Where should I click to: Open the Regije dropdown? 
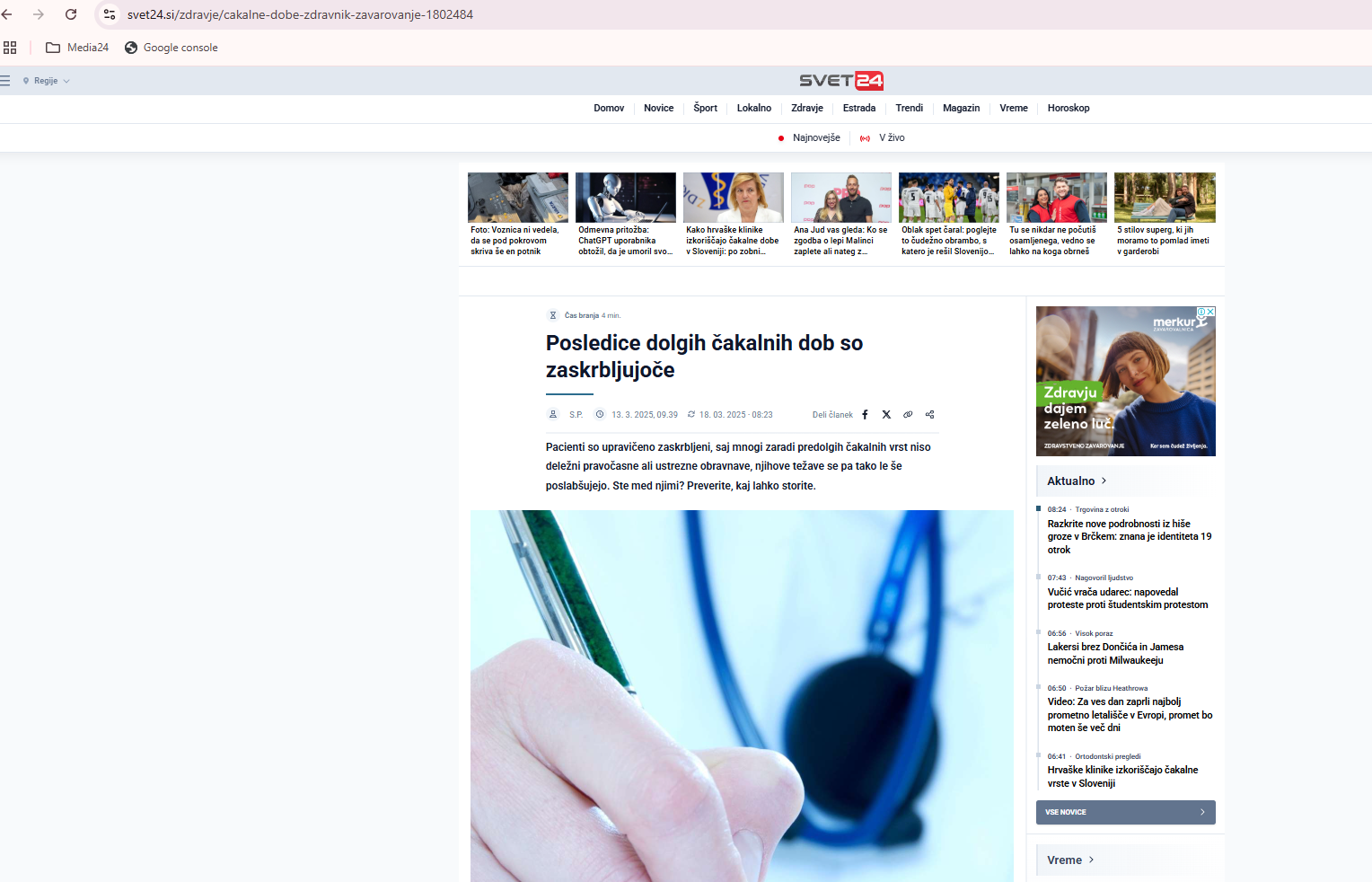pyautogui.click(x=47, y=81)
